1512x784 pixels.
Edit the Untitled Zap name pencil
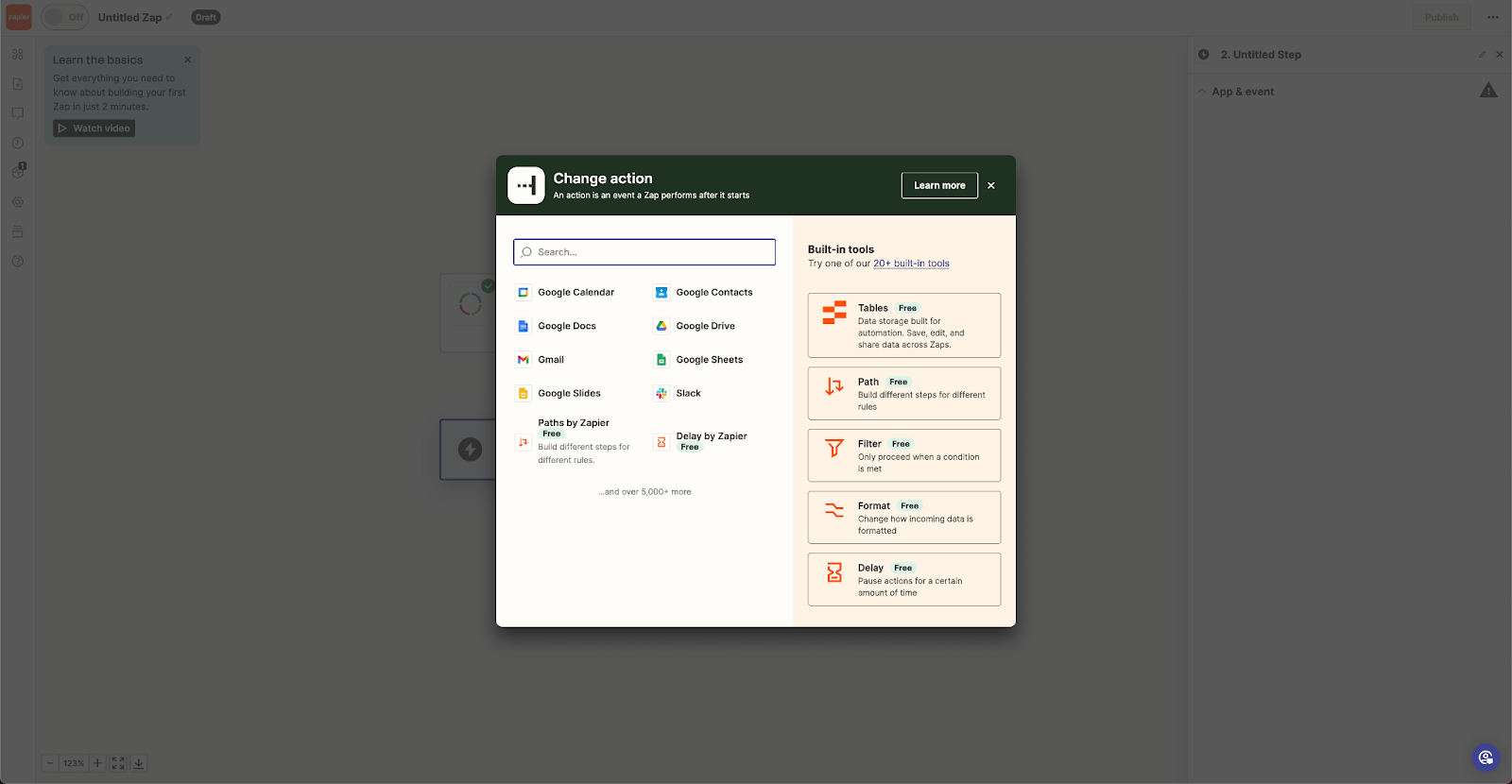point(170,17)
